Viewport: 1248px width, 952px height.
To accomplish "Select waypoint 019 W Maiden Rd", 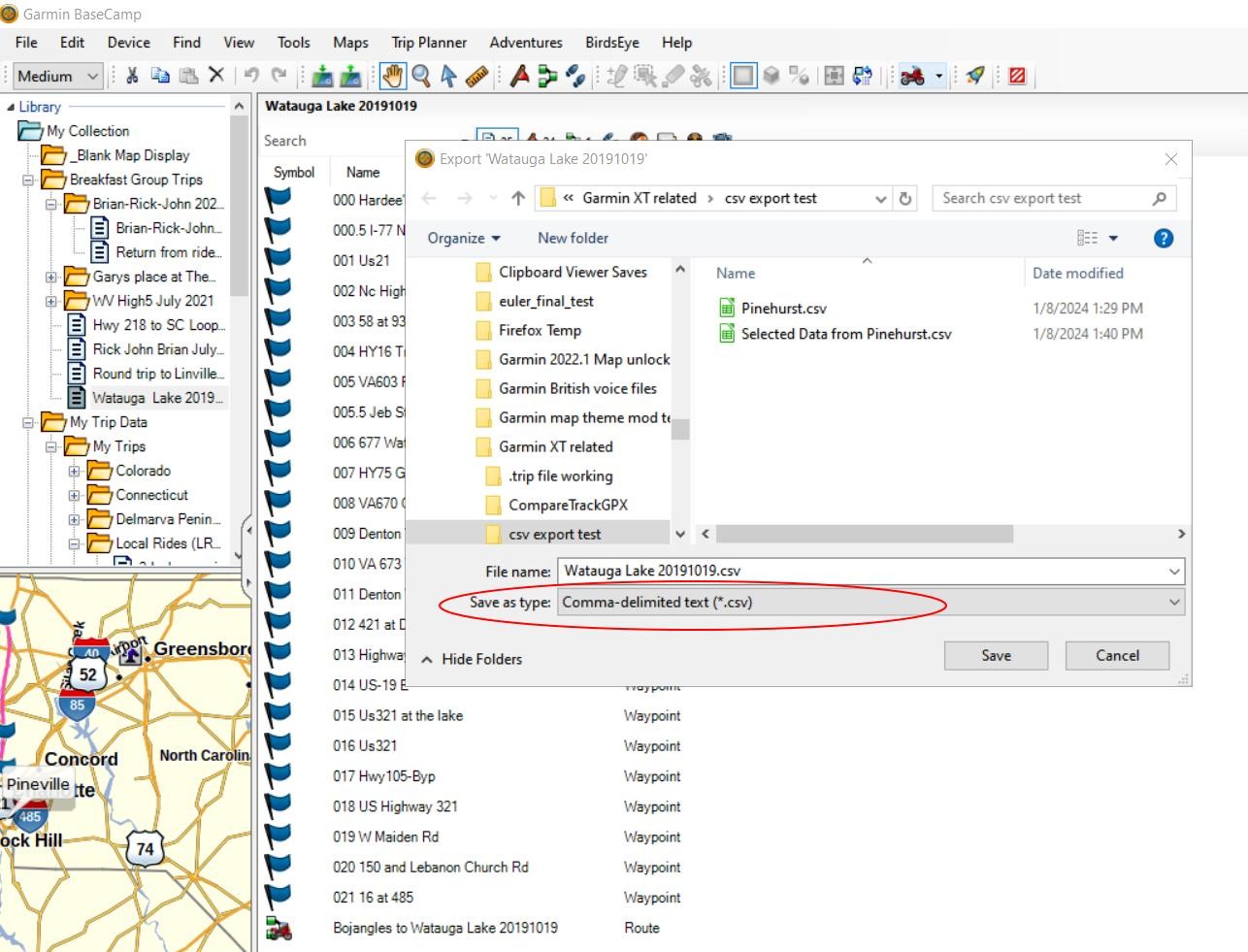I will coord(385,837).
